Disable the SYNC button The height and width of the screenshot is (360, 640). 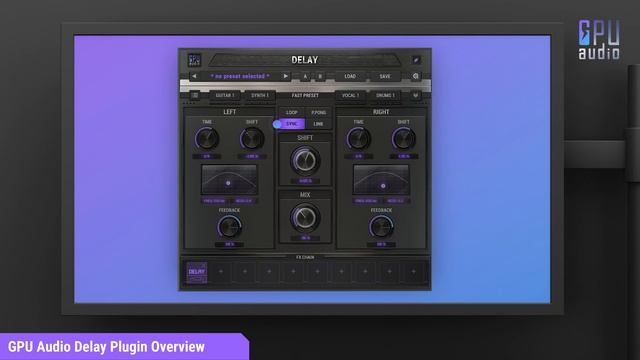[291, 124]
